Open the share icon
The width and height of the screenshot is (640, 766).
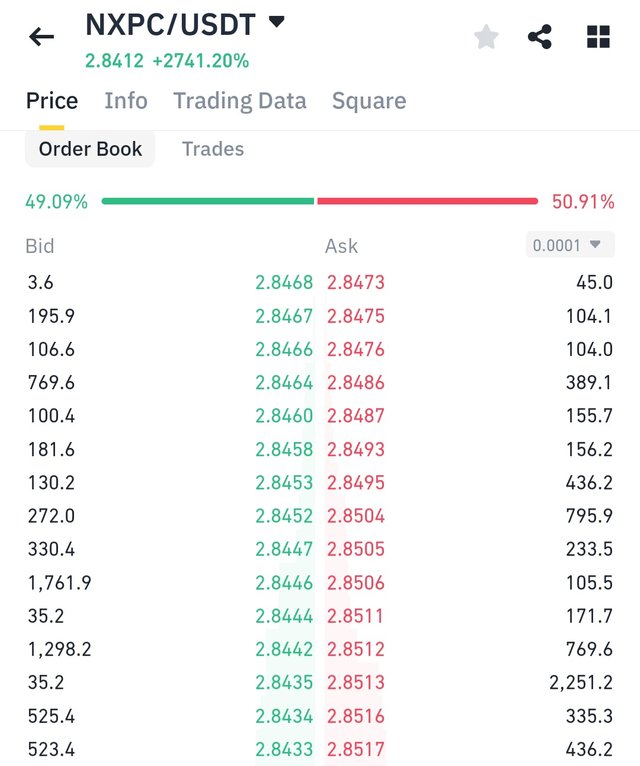pos(540,37)
